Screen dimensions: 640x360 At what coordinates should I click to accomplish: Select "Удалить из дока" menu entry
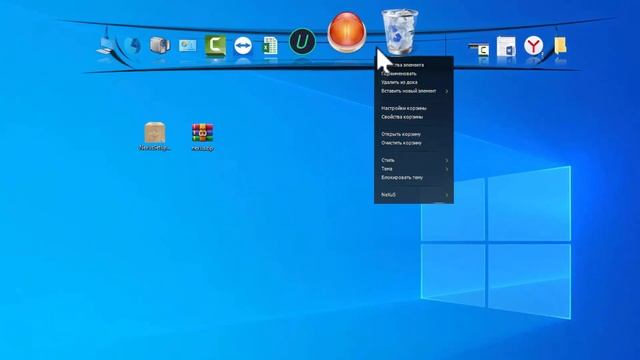(414, 82)
